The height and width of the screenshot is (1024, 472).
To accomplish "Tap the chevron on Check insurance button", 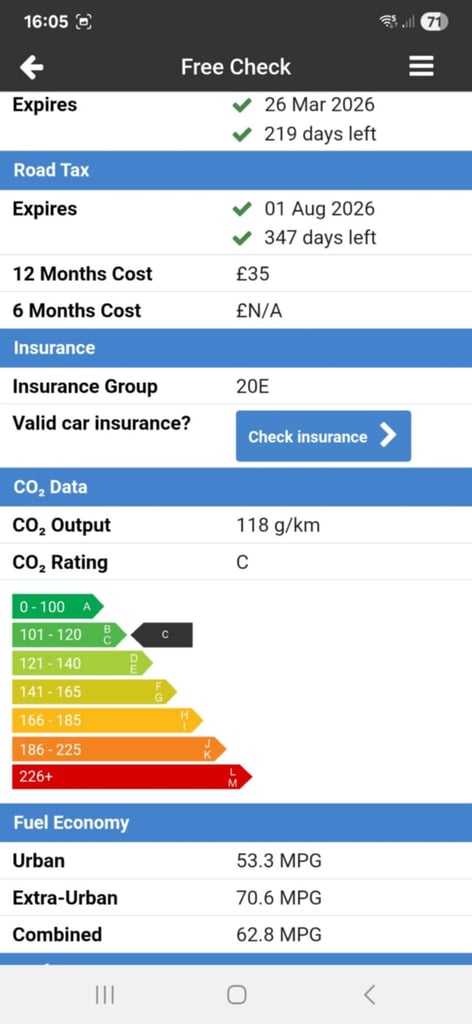I will (388, 436).
